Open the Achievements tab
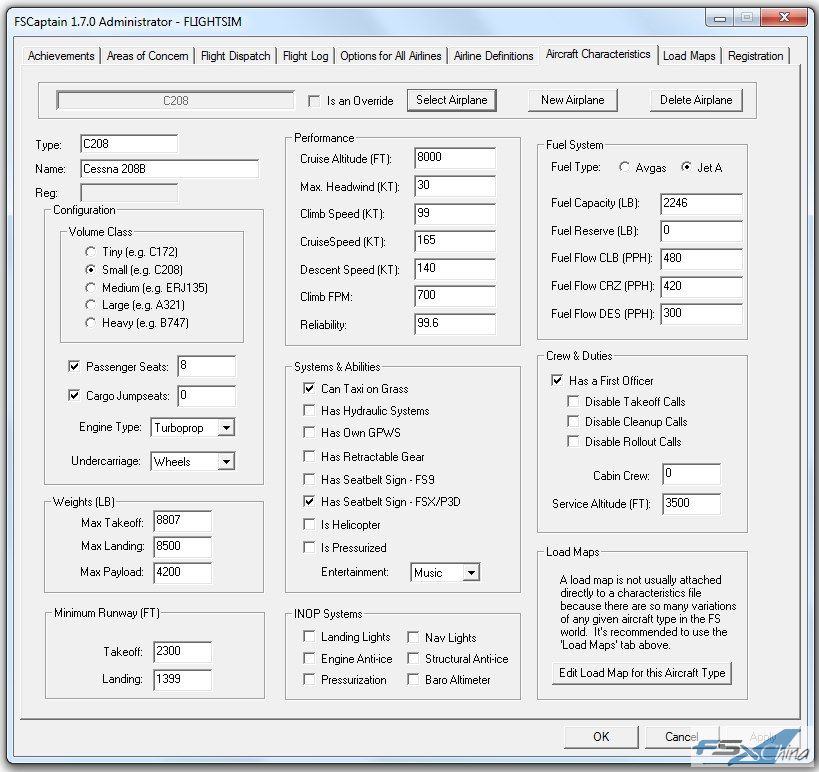Viewport: 819px width, 772px height. [61, 56]
